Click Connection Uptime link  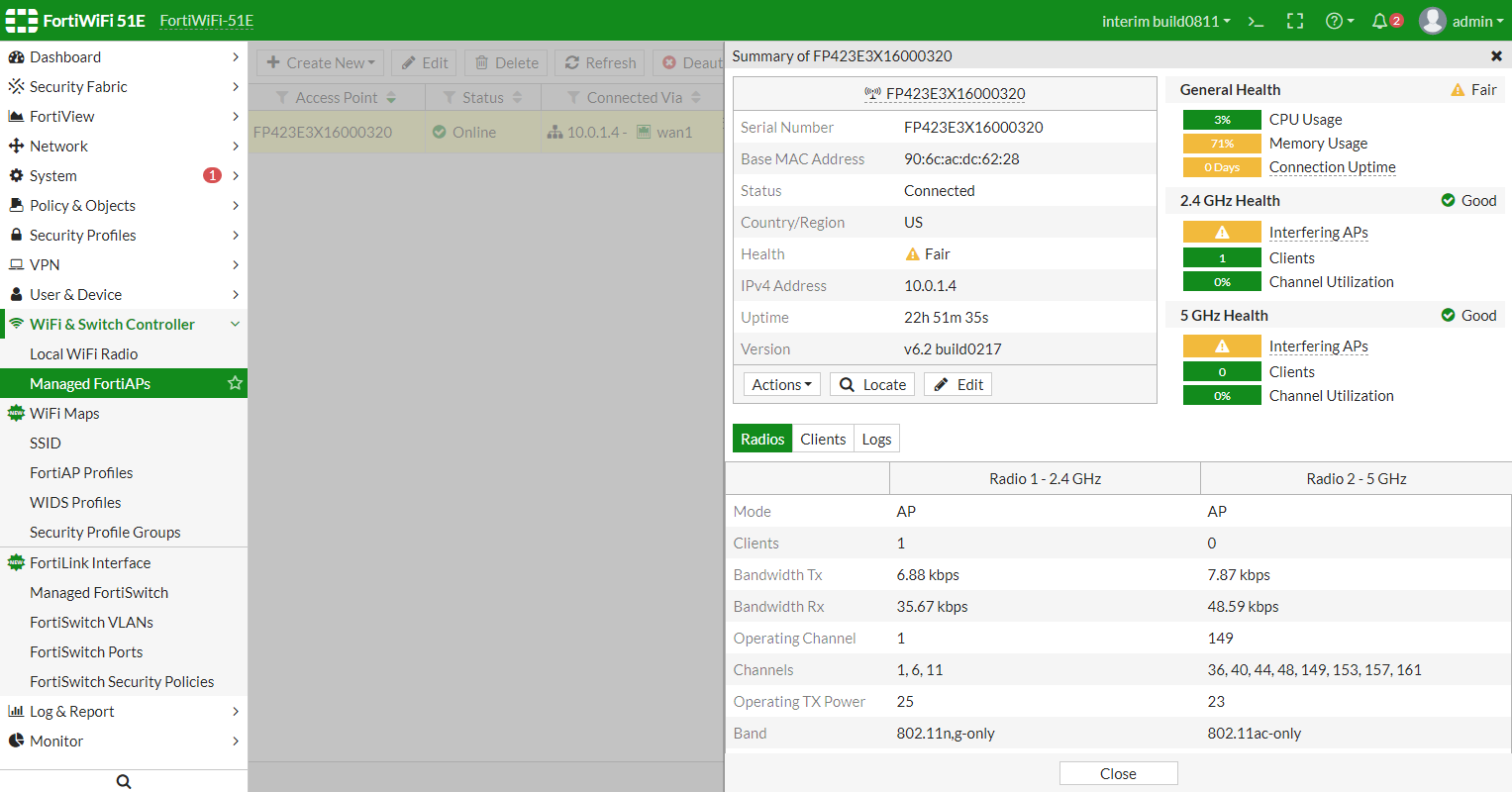pos(1333,167)
